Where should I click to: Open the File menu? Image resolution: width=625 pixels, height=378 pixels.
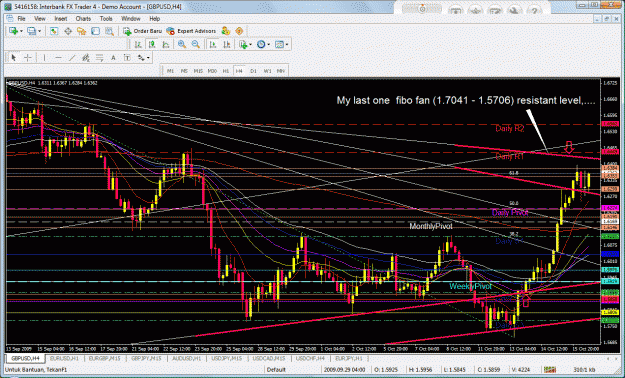21,19
